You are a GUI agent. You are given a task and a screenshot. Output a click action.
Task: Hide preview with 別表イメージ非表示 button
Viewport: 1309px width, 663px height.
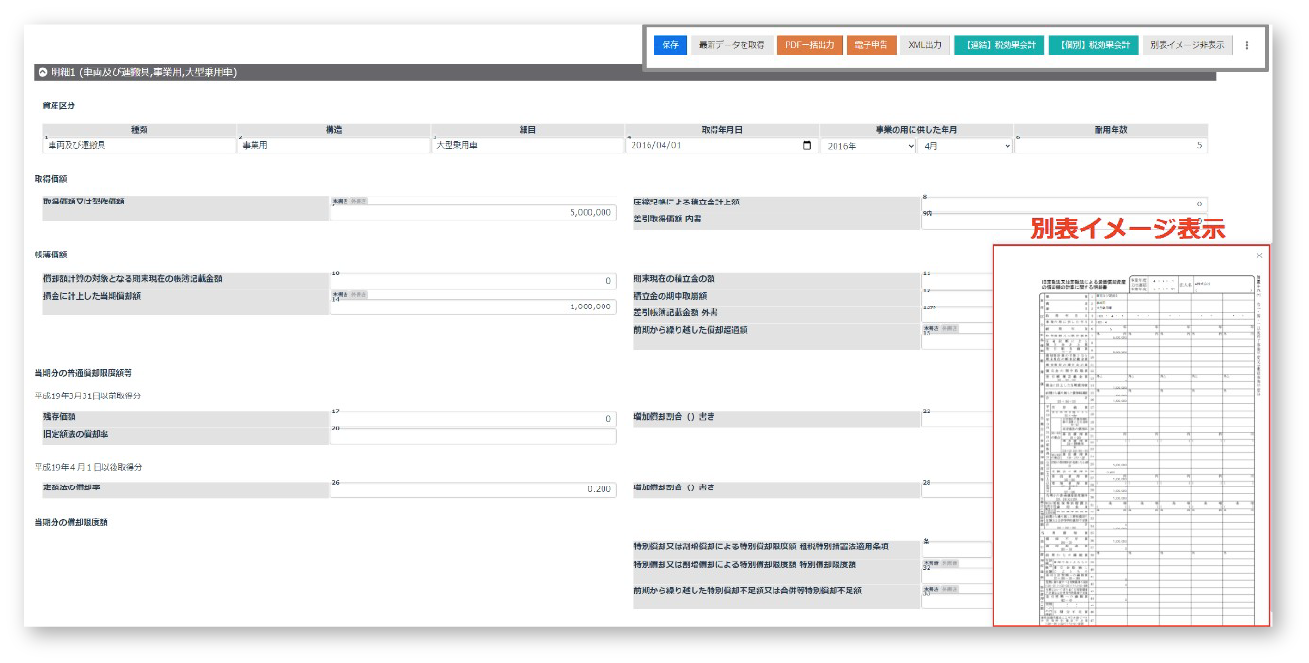(x=1187, y=45)
